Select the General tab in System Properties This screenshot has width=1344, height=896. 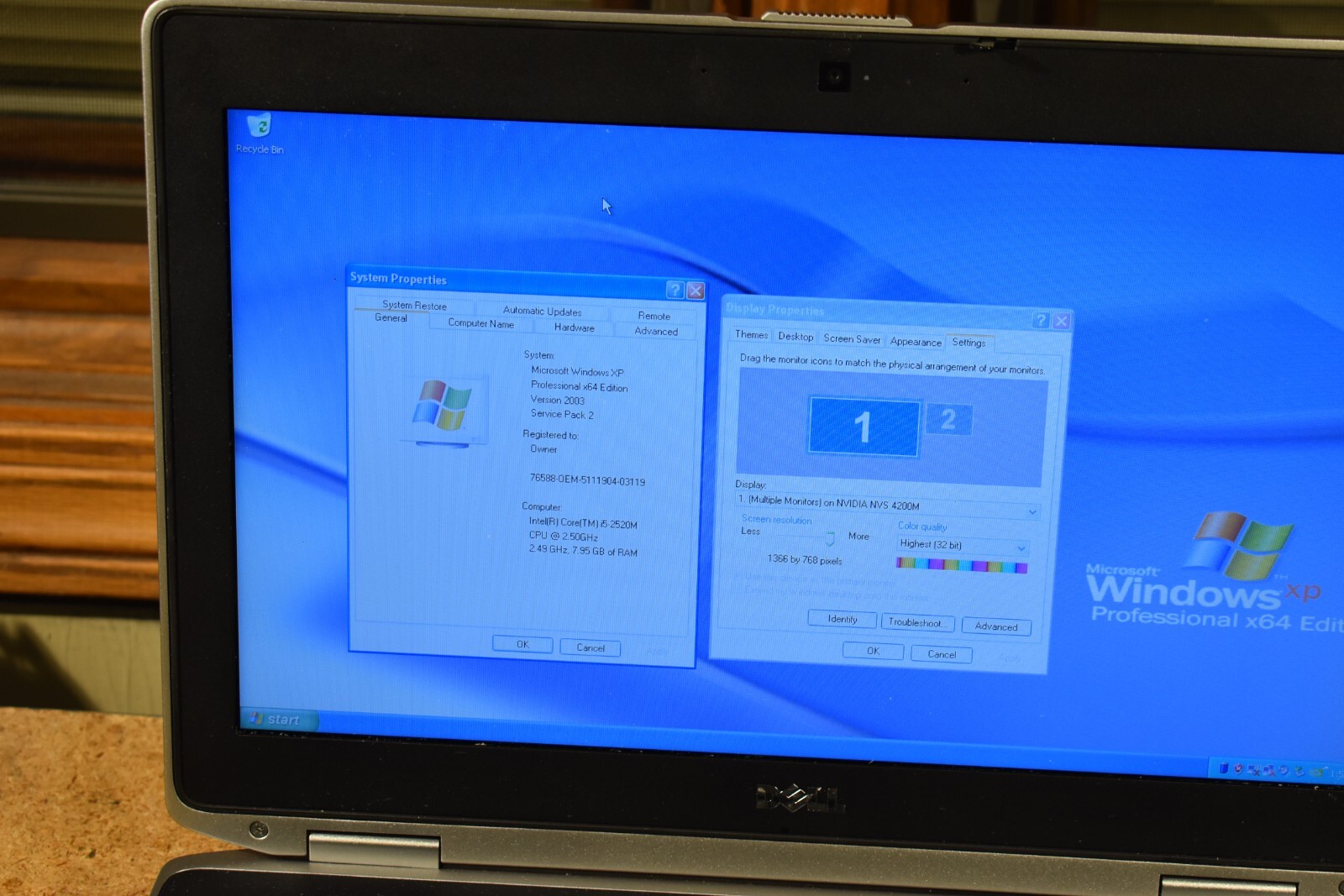[x=391, y=318]
